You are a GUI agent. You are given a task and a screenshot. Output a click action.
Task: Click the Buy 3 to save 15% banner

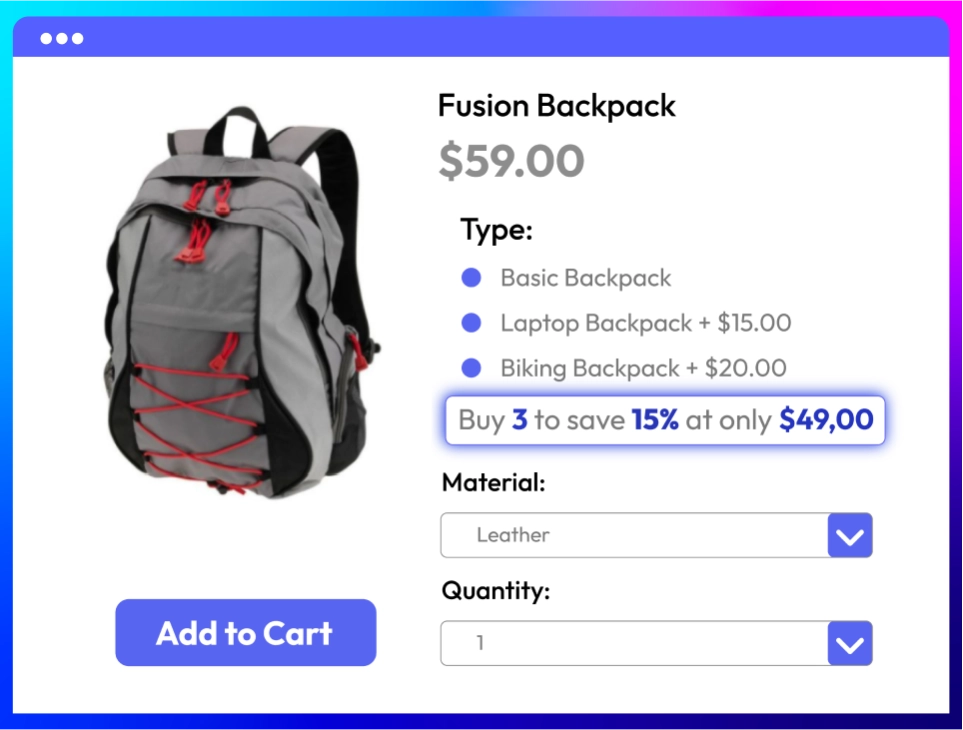click(x=665, y=421)
